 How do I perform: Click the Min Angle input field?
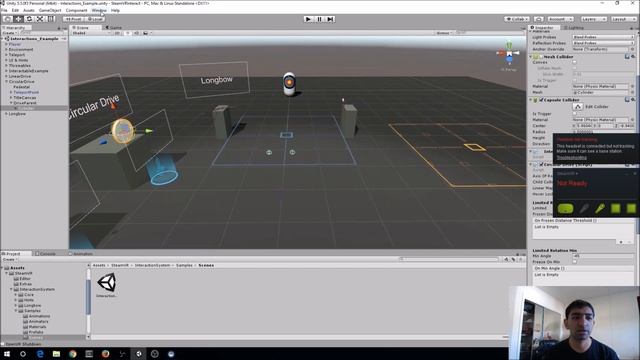coord(603,256)
